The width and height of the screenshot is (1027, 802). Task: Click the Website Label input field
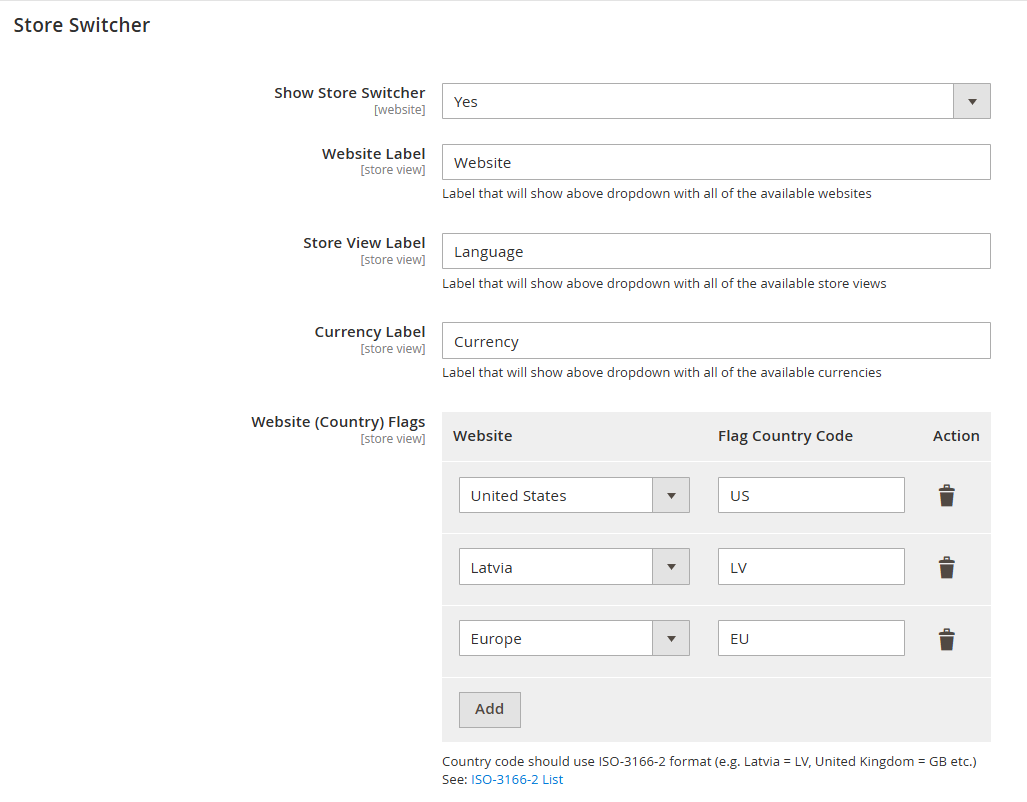(x=716, y=161)
